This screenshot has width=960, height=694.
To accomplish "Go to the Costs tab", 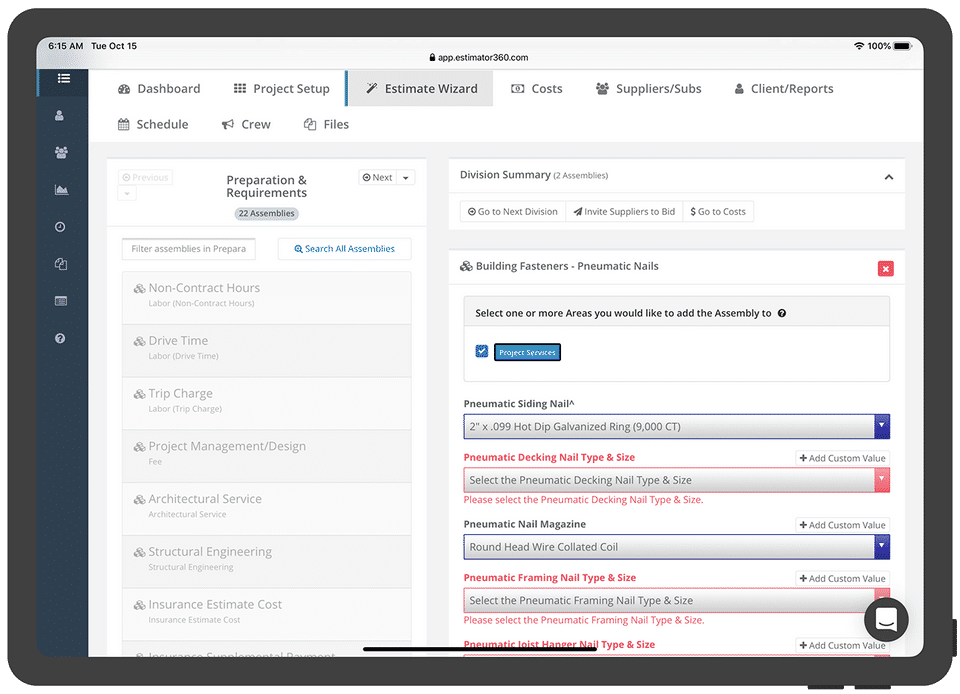I will tap(536, 89).
